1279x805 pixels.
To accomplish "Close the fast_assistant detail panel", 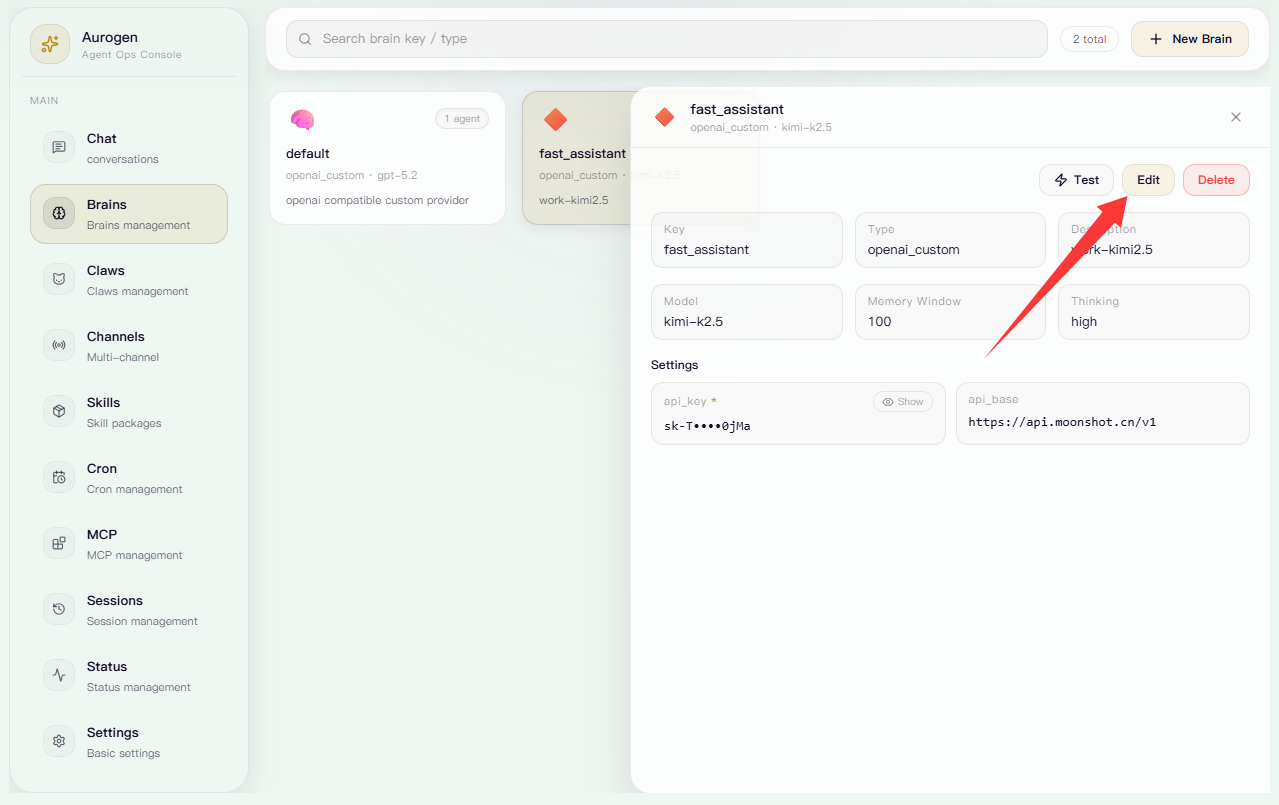I will [x=1236, y=117].
